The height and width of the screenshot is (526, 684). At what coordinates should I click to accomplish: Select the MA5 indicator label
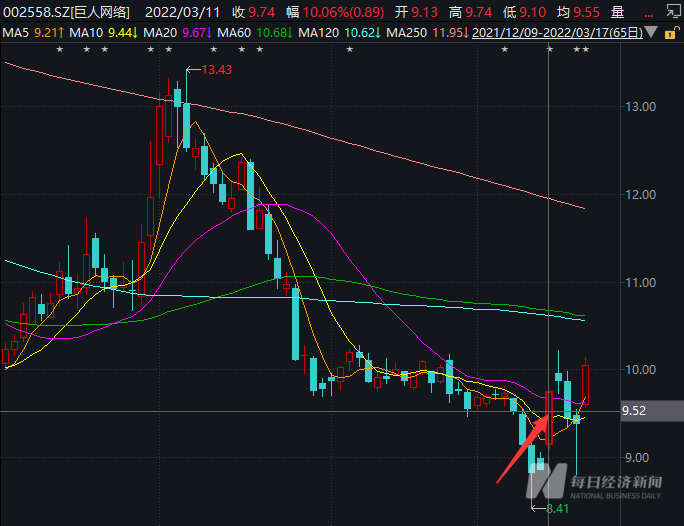[15, 32]
